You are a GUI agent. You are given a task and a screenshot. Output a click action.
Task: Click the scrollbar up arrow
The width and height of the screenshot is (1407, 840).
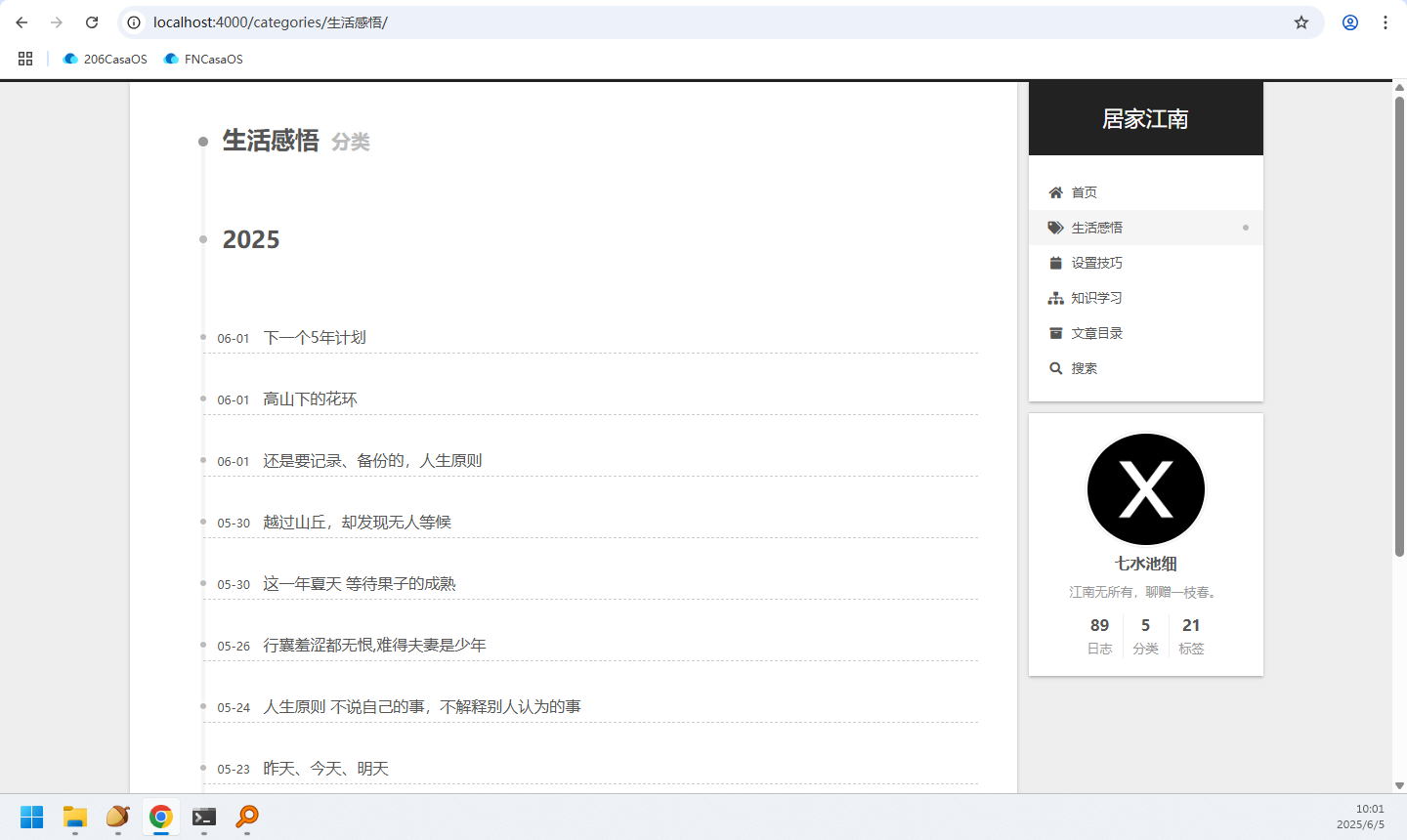pos(1399,88)
